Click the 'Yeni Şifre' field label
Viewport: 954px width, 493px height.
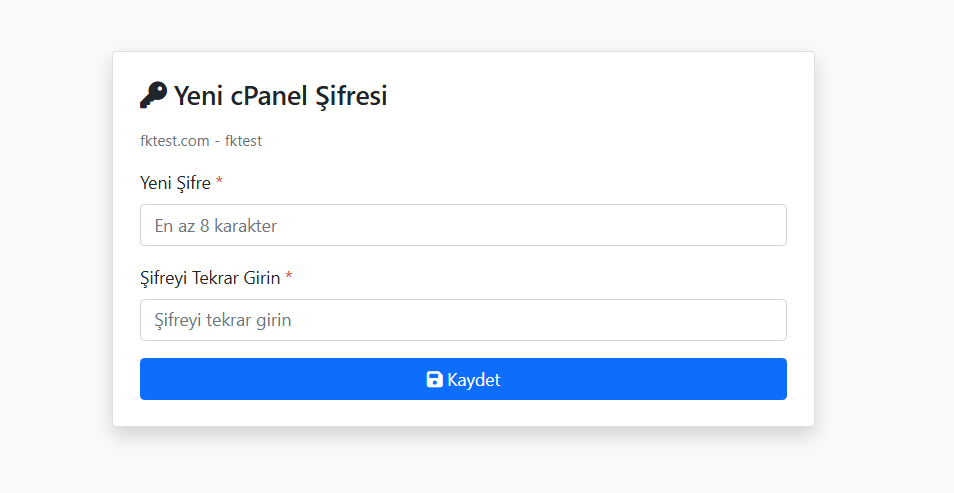175,183
